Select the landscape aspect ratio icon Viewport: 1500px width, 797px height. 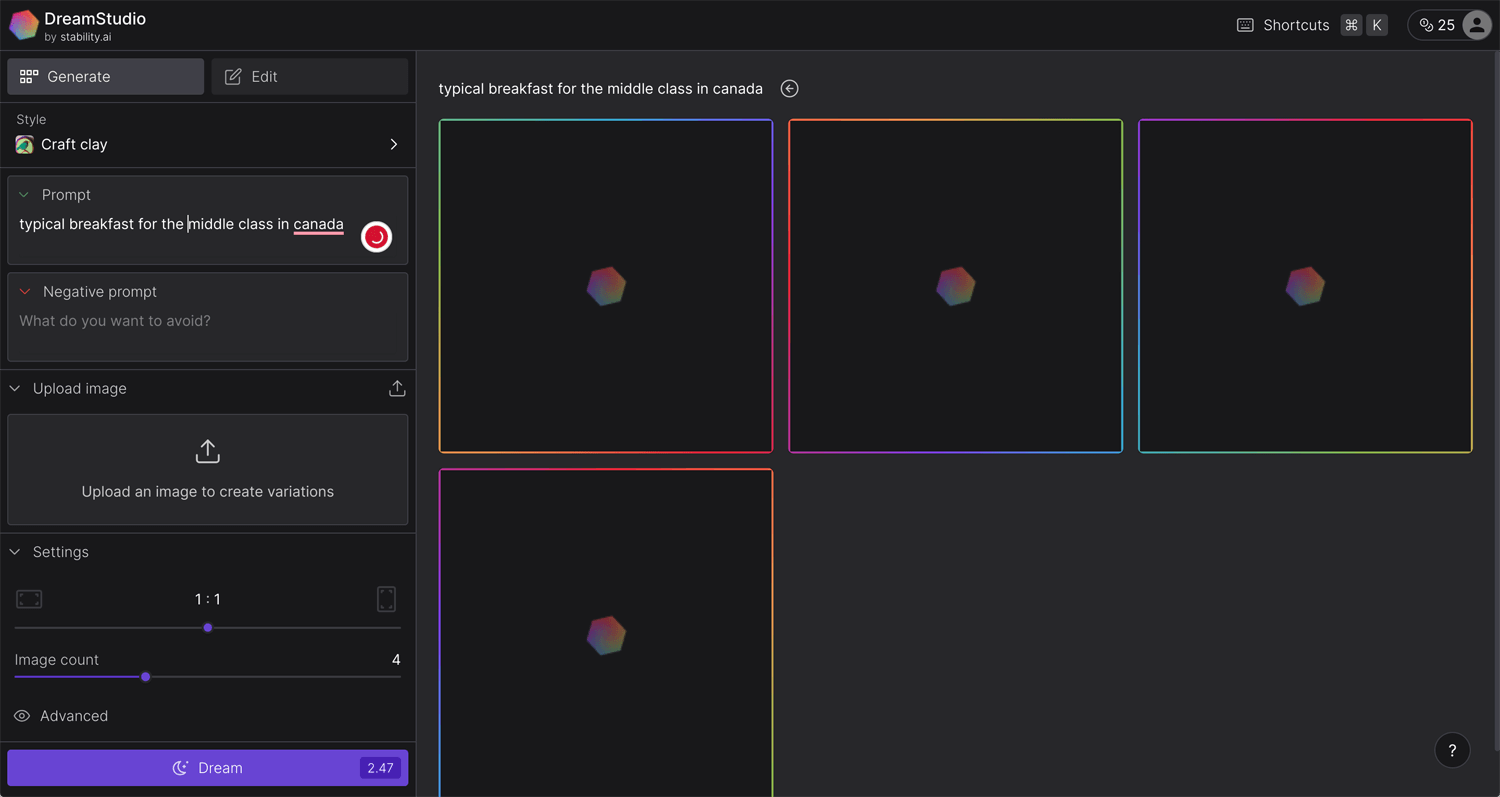[29, 599]
